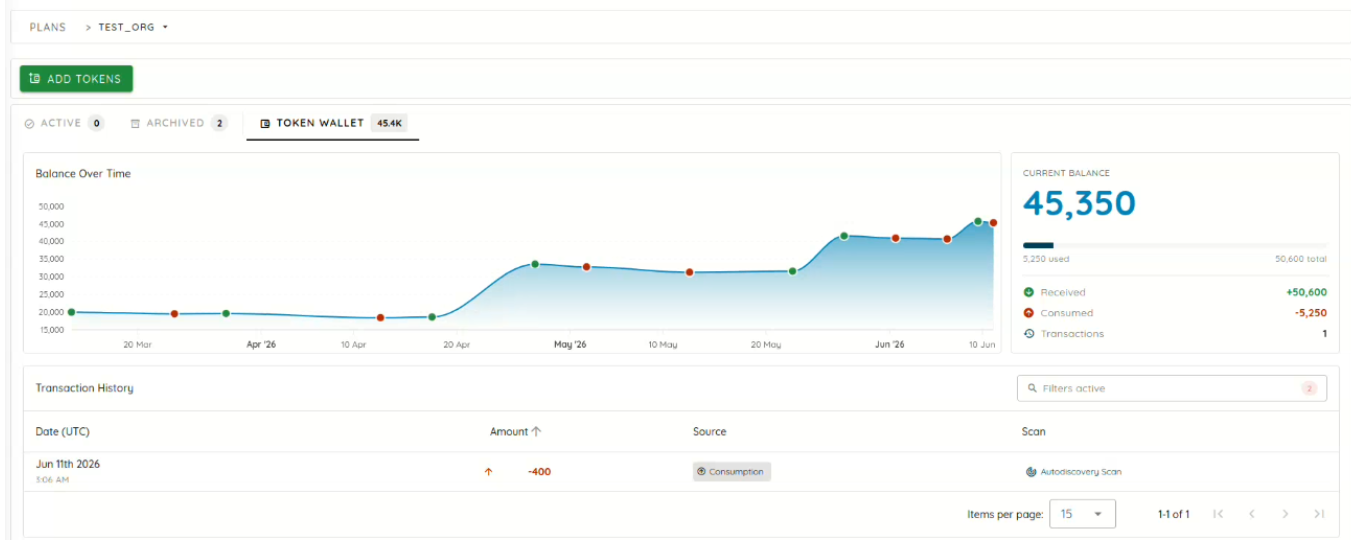Viewport: 1351px width, 547px height.
Task: Click the 45.4K badge on Token Wallet
Action: click(388, 123)
